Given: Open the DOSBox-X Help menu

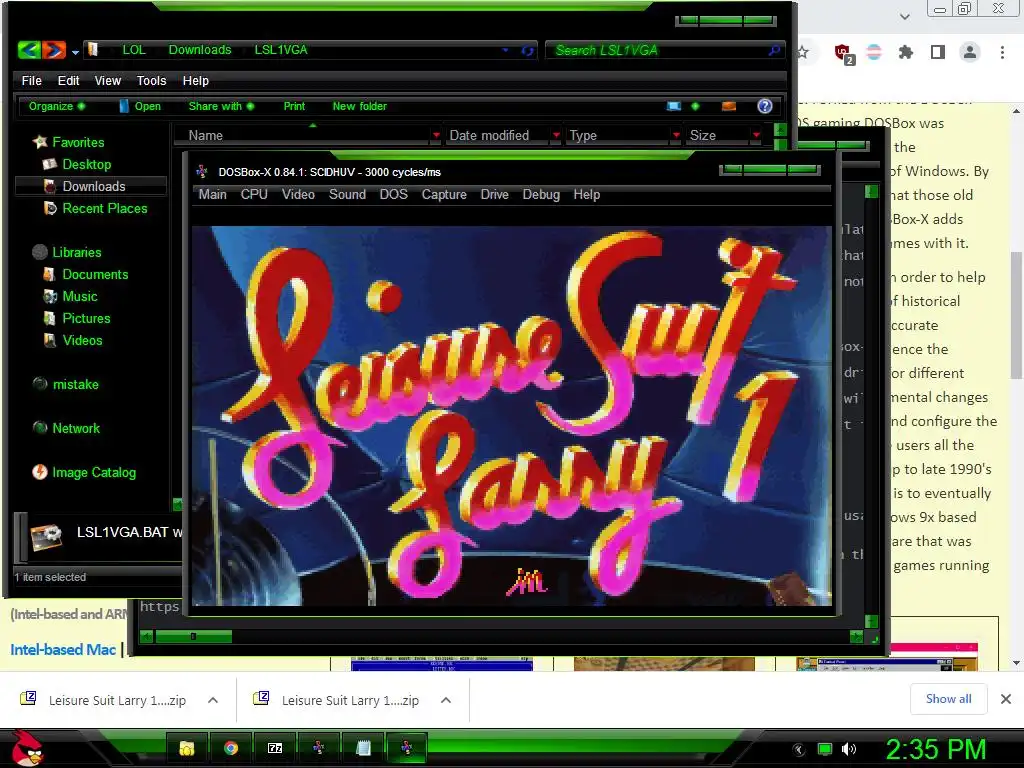Looking at the screenshot, I should point(586,195).
